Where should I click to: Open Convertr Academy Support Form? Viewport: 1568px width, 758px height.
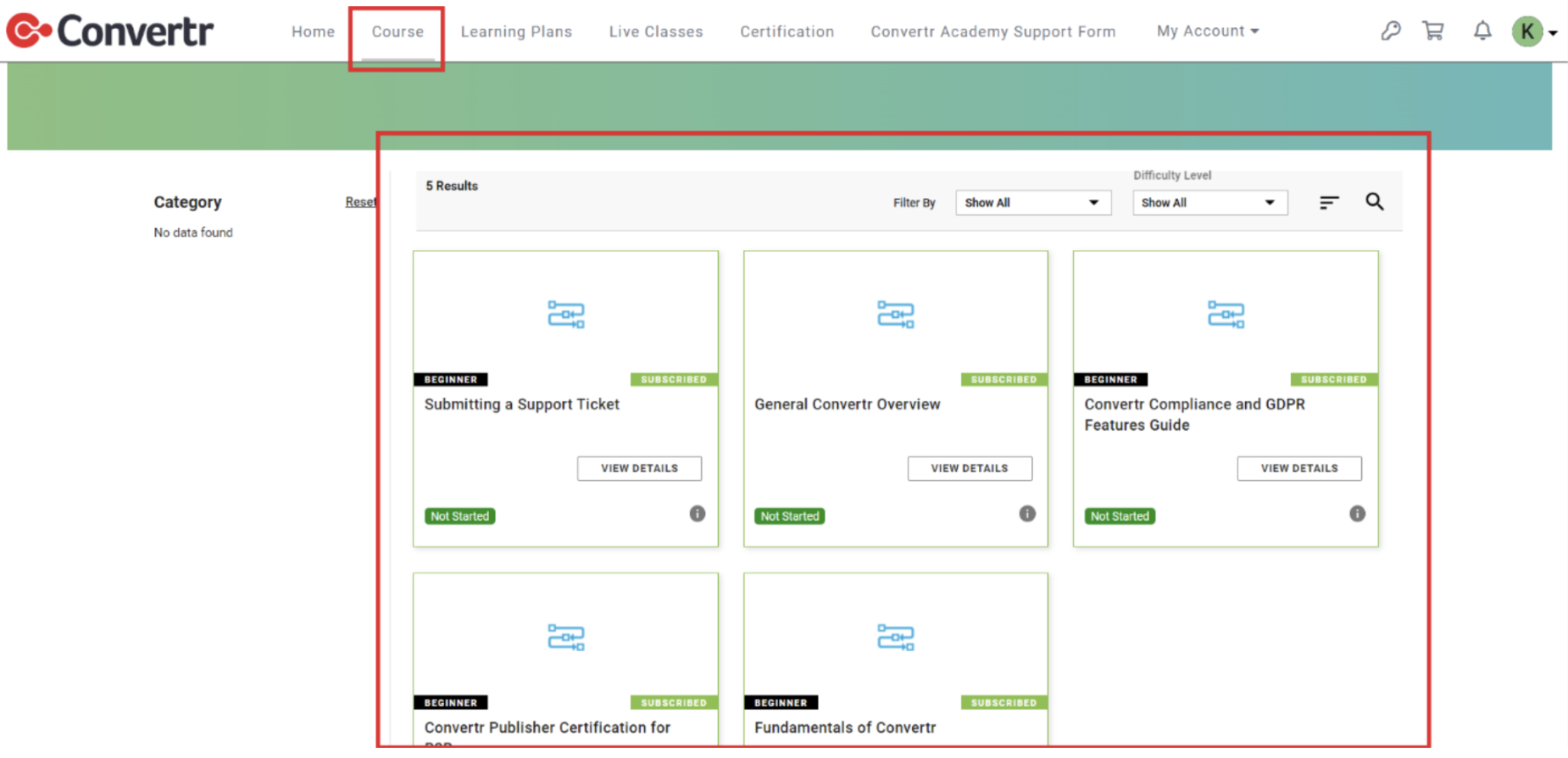993,31
